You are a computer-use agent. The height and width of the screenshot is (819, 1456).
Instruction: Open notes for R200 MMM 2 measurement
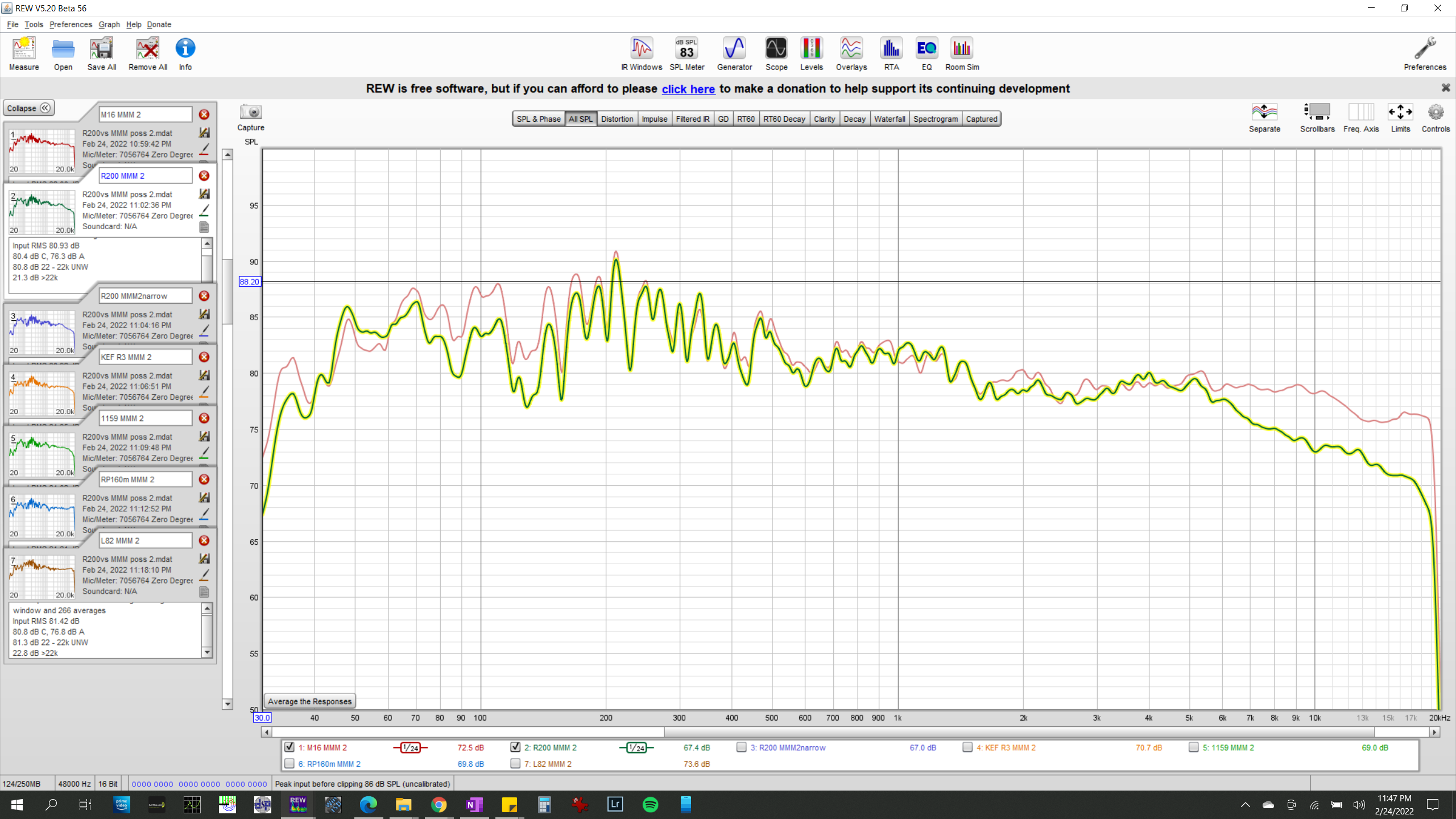(204, 227)
